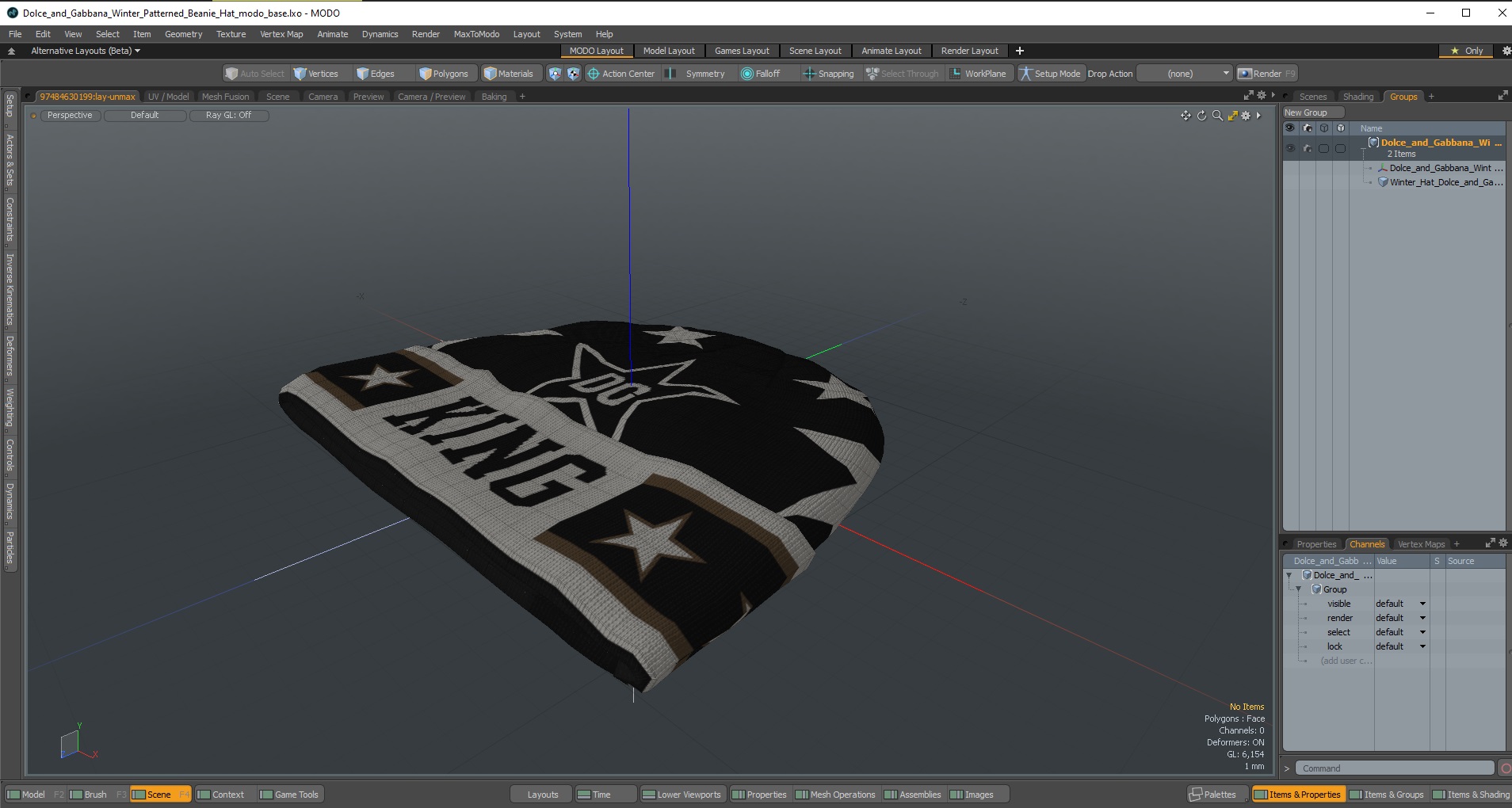Click Items & Groups button
The width and height of the screenshot is (1512, 808).
[1387, 795]
